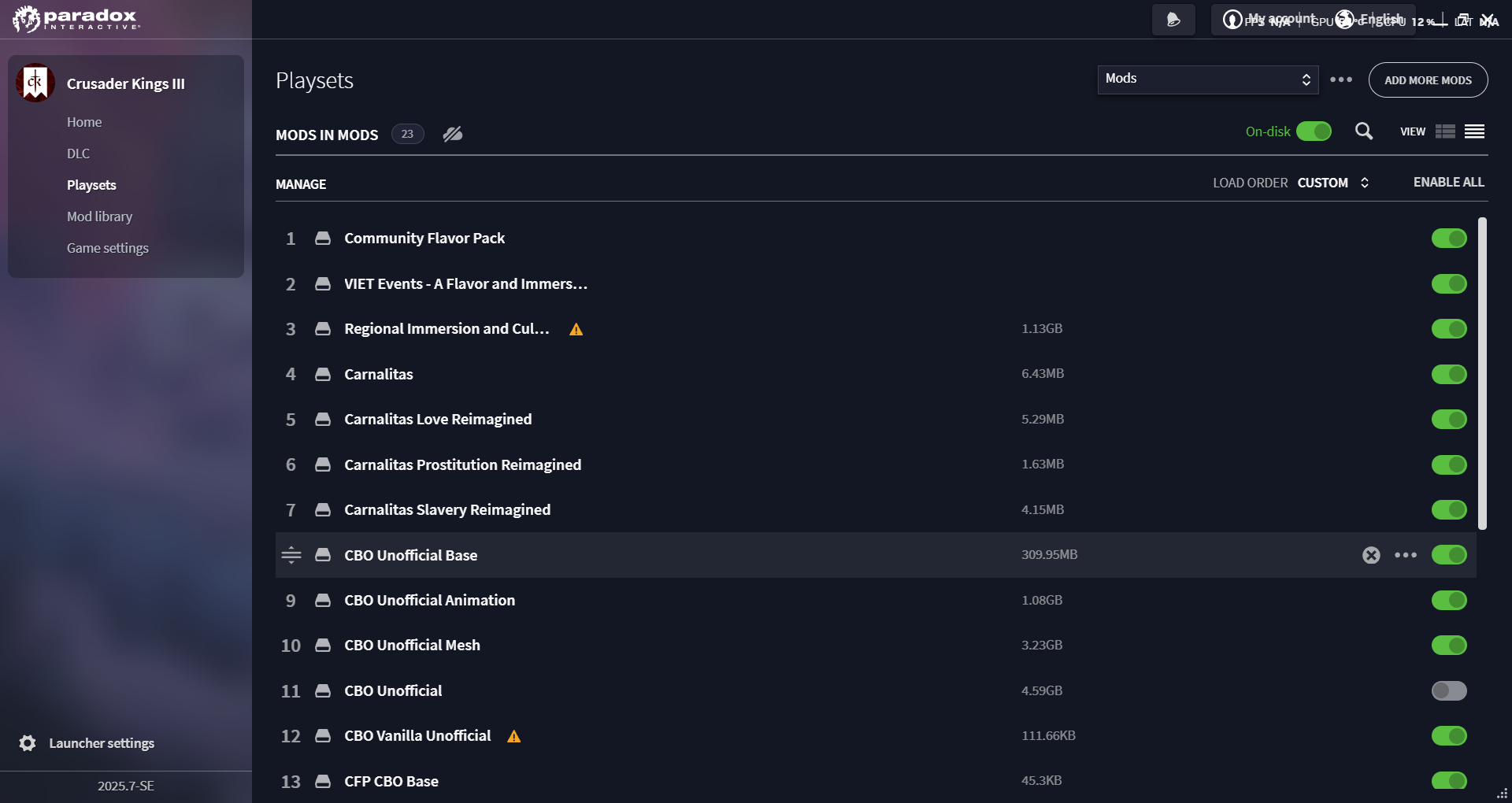The height and width of the screenshot is (803, 1512).
Task: Click the MANAGE heading
Action: click(301, 184)
